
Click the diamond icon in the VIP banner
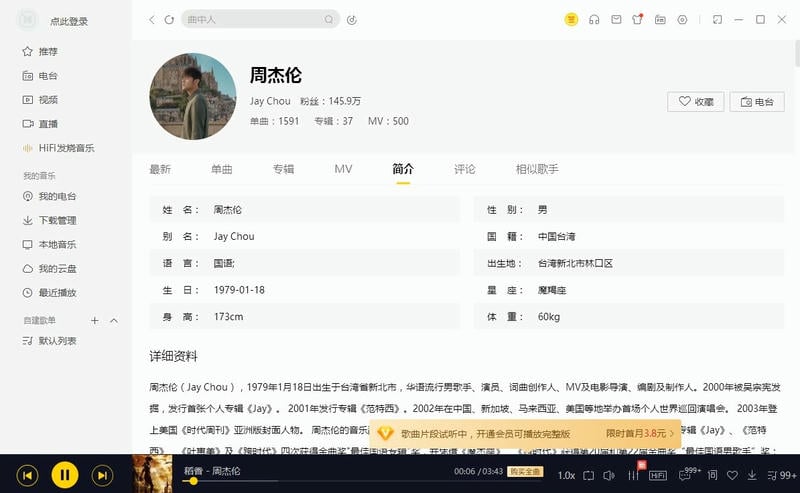click(x=385, y=434)
